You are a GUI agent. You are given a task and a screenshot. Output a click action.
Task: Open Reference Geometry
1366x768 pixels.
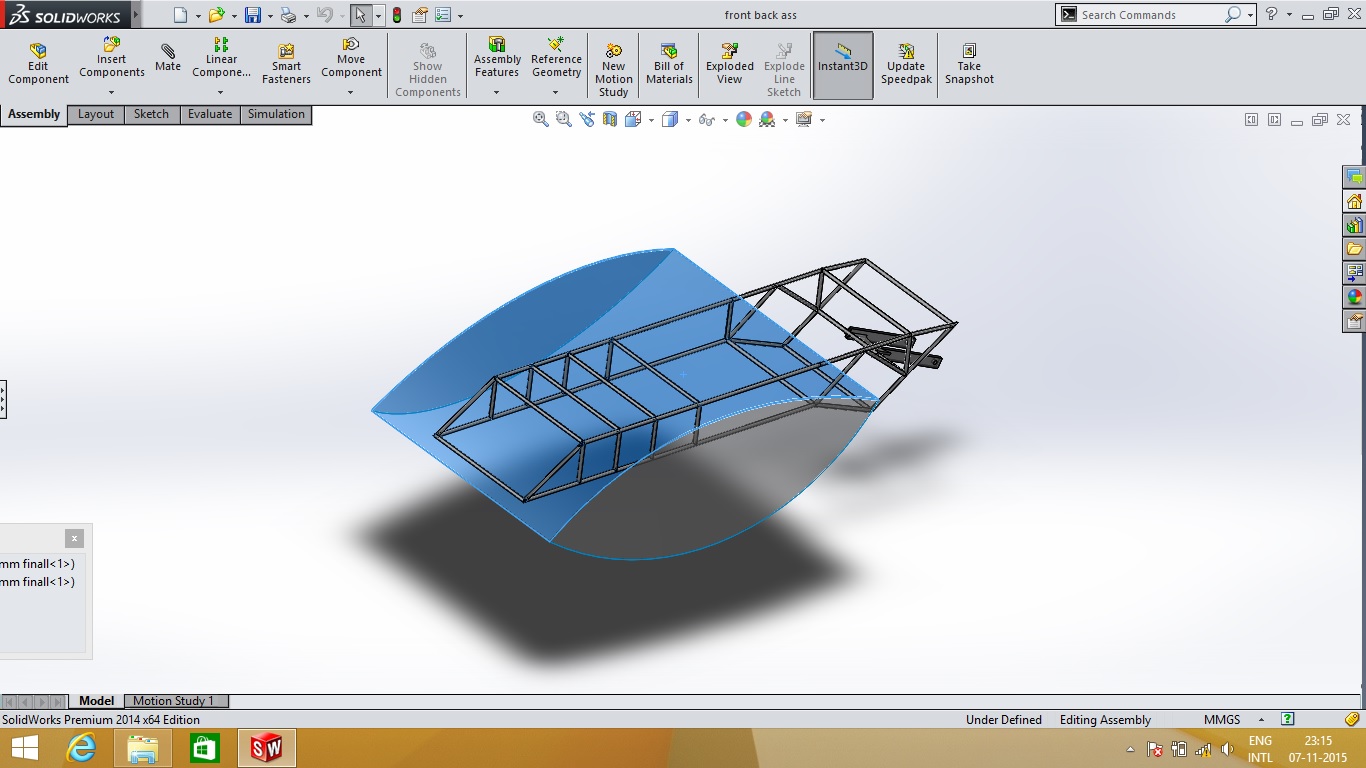[556, 57]
